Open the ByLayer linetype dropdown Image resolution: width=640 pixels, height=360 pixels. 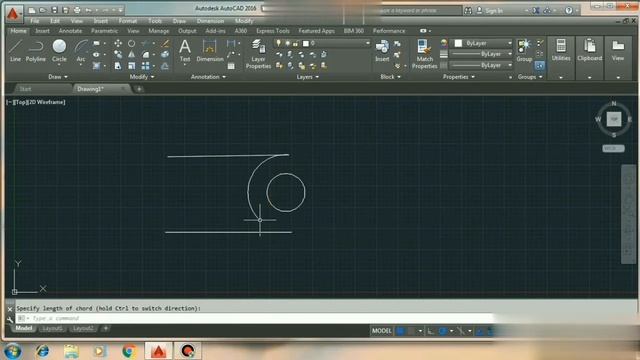point(482,65)
